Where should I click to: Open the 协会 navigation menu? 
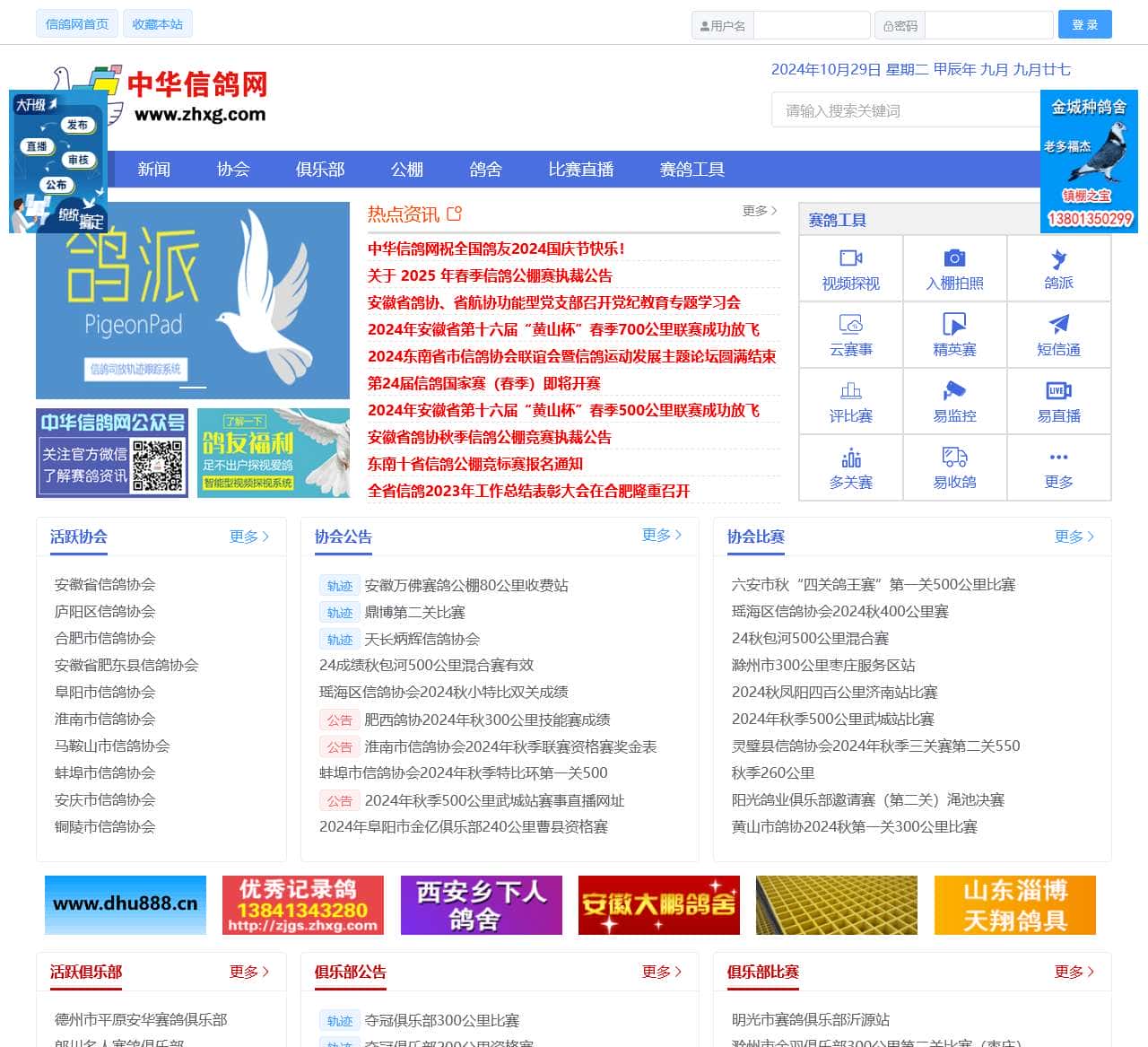(232, 169)
